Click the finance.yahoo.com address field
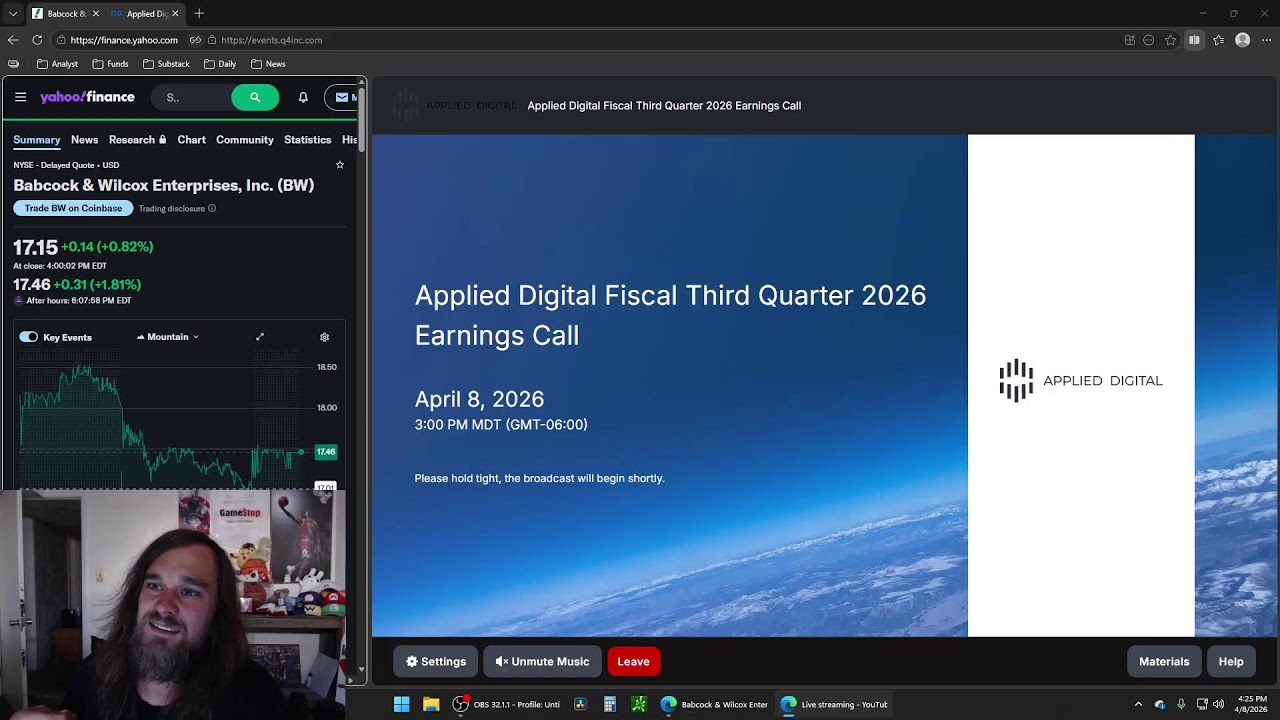The height and width of the screenshot is (720, 1280). click(x=124, y=40)
